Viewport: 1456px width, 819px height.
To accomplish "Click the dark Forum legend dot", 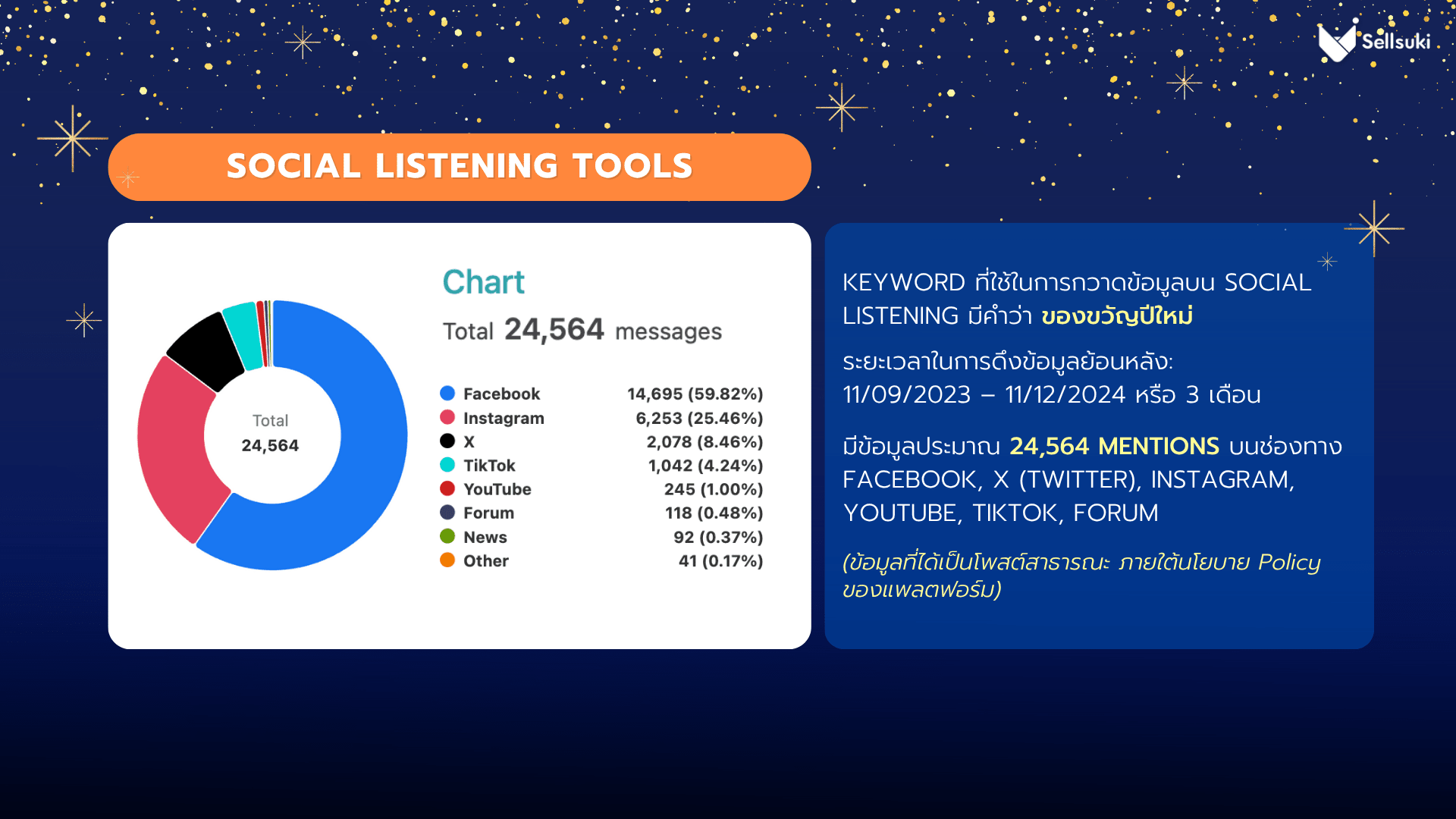I will 447,513.
